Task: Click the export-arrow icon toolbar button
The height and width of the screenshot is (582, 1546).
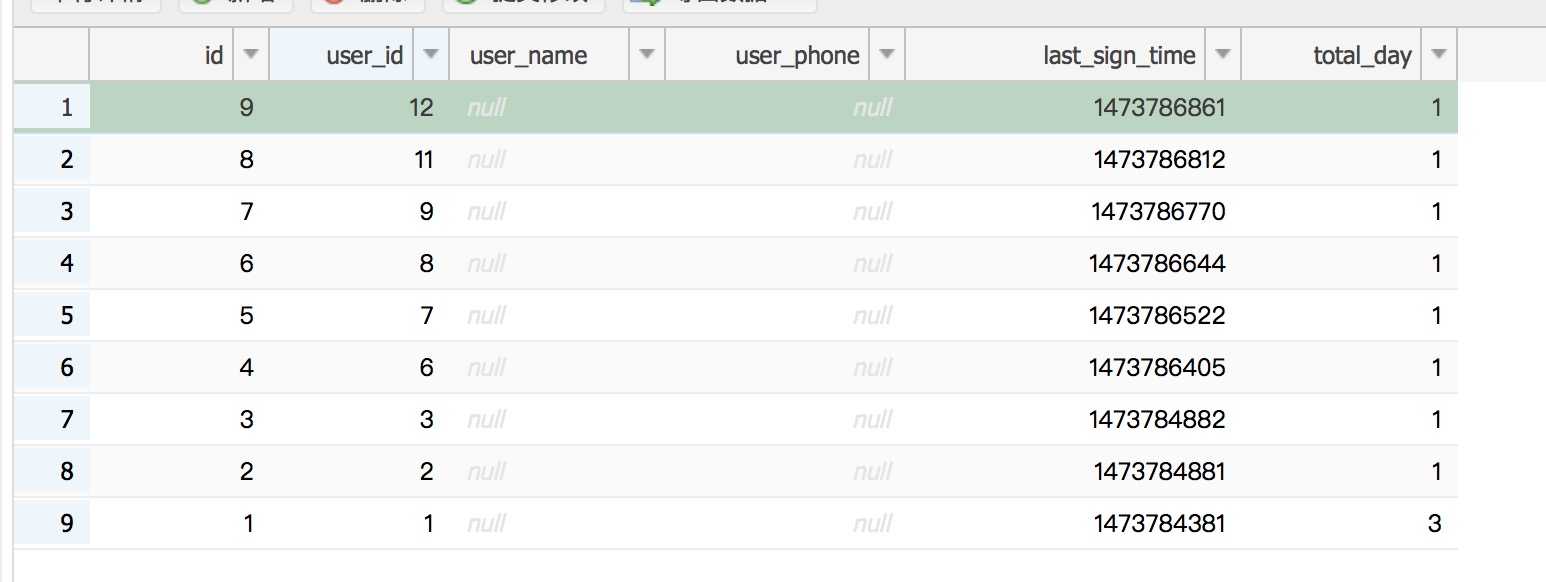Action: [x=719, y=3]
